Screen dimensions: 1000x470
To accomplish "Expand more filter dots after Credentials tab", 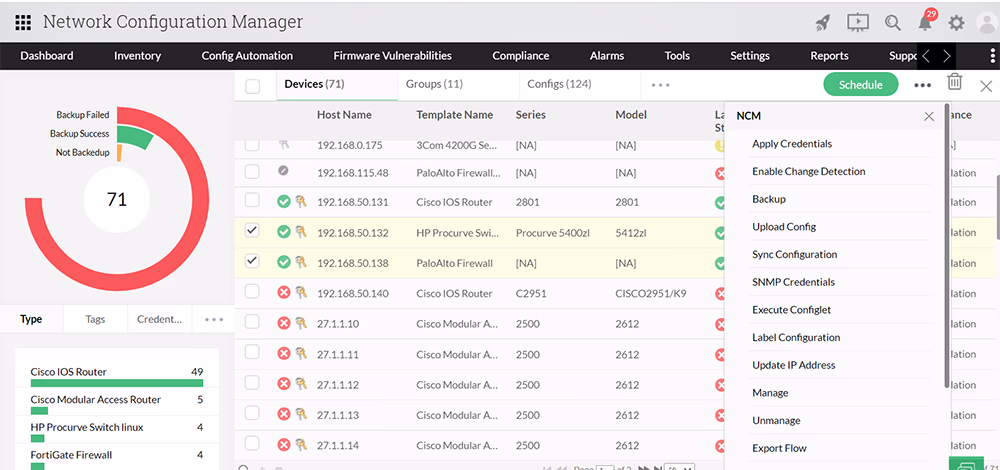I will 214,319.
